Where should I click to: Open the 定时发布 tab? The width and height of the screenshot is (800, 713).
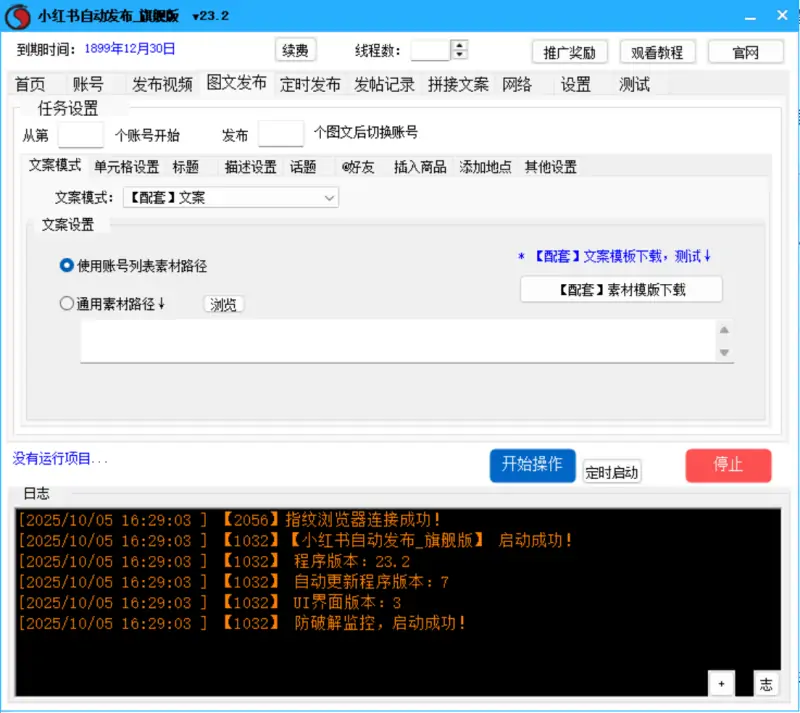[310, 84]
